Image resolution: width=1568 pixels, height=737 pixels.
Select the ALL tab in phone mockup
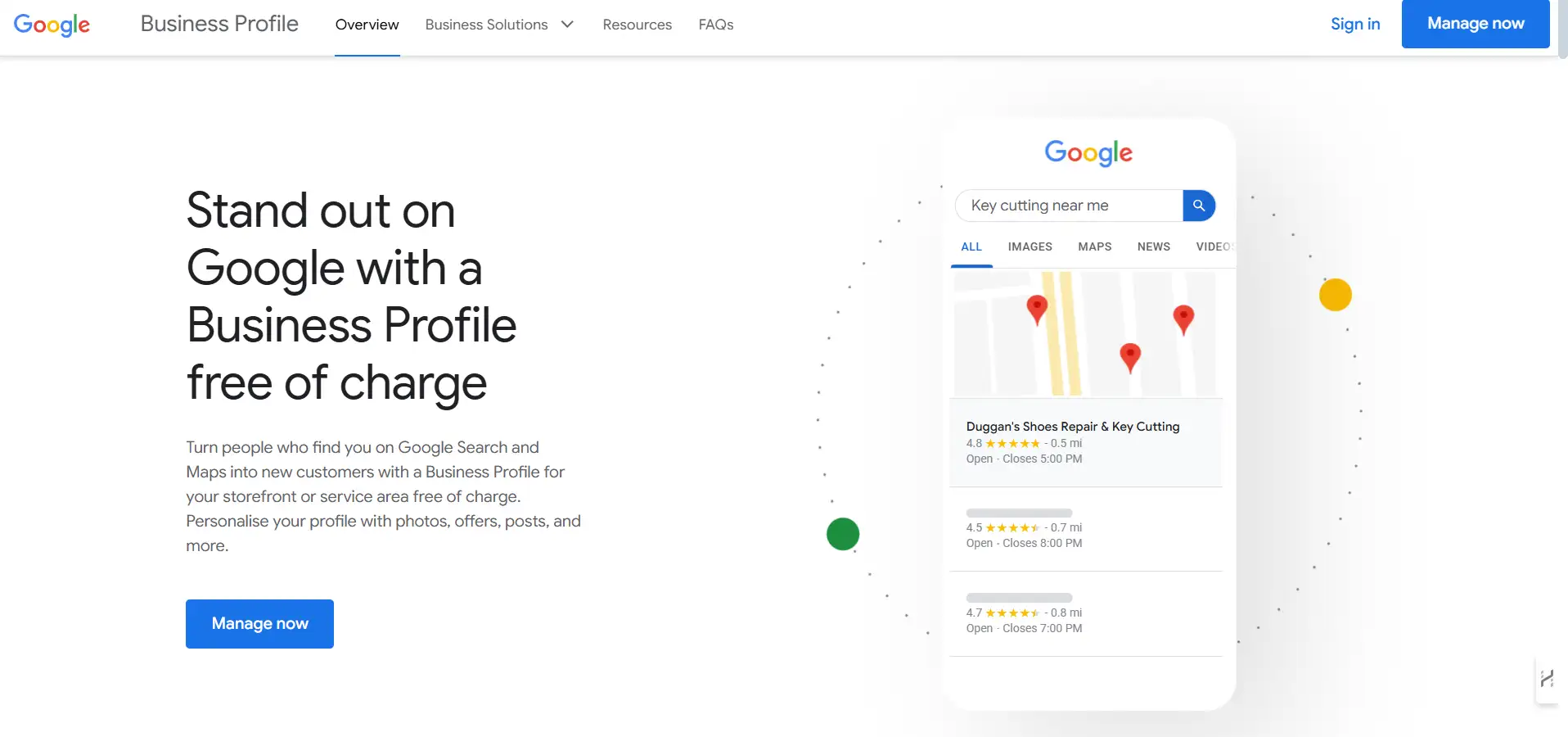click(971, 246)
